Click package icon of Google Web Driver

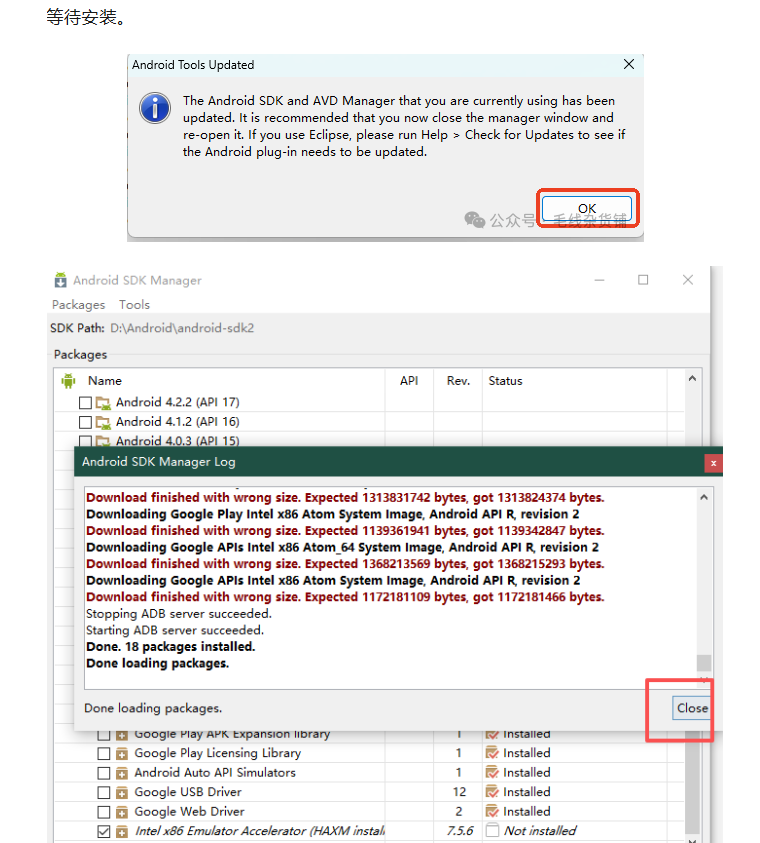(122, 812)
